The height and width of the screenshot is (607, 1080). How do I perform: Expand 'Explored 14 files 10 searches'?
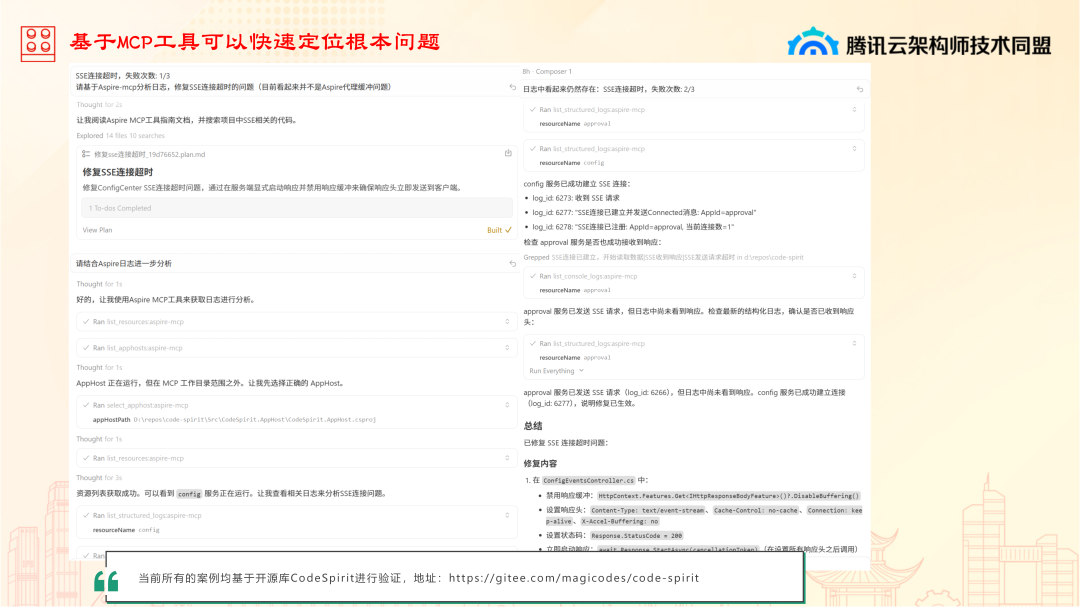point(121,136)
